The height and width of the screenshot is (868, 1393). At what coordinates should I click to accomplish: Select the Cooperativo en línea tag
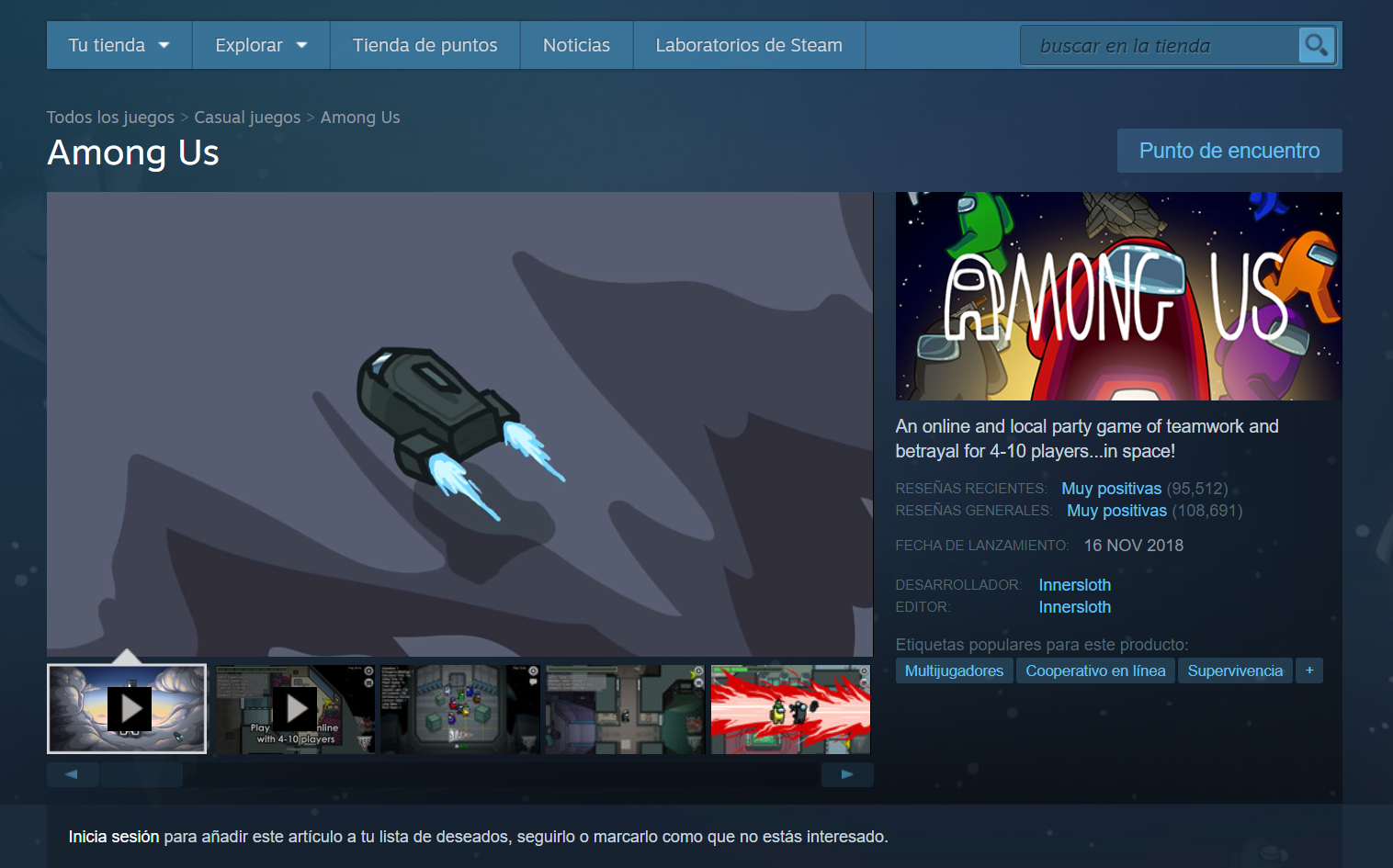pyautogui.click(x=1095, y=671)
